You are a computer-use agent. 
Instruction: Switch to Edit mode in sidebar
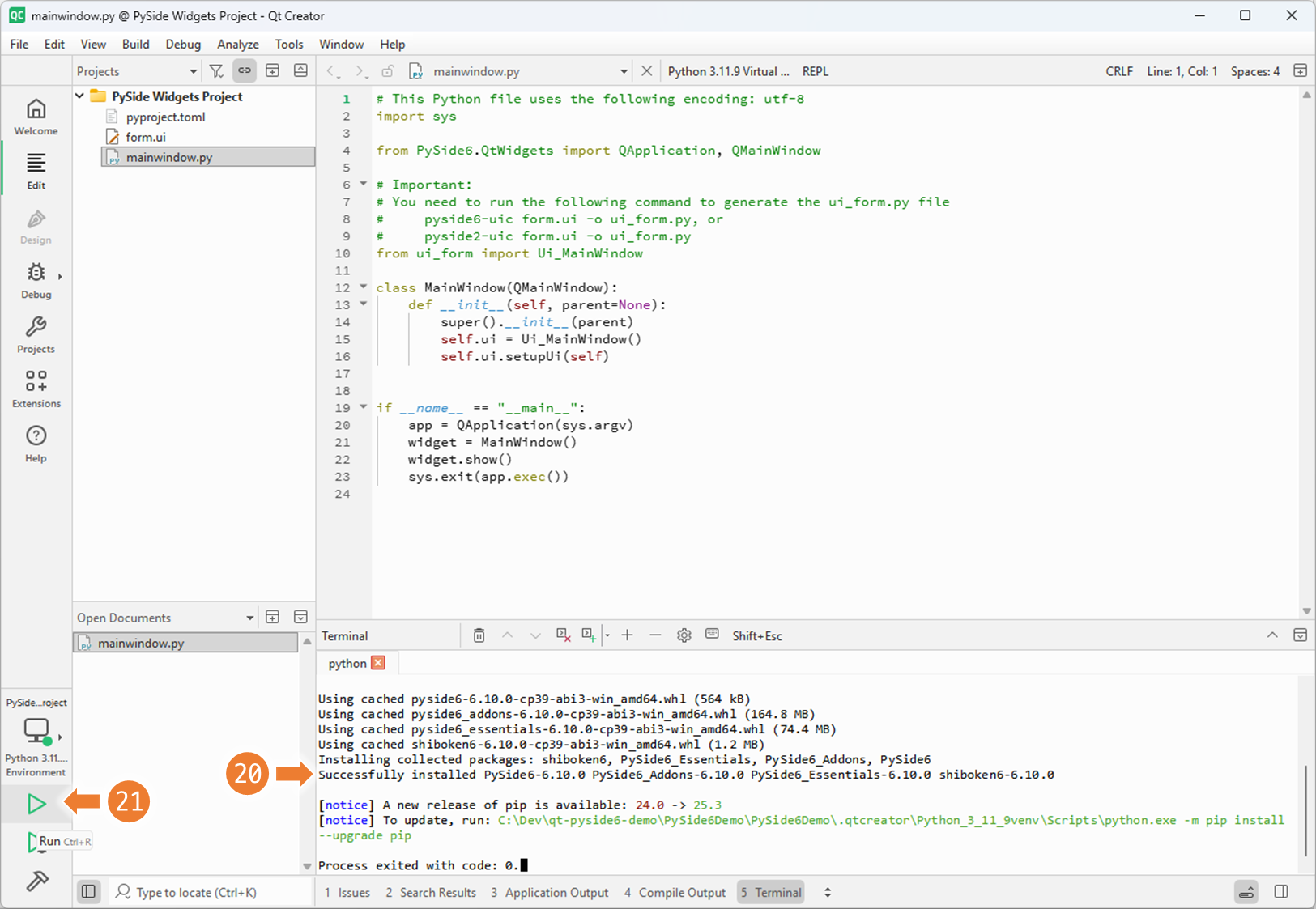pyautogui.click(x=36, y=171)
